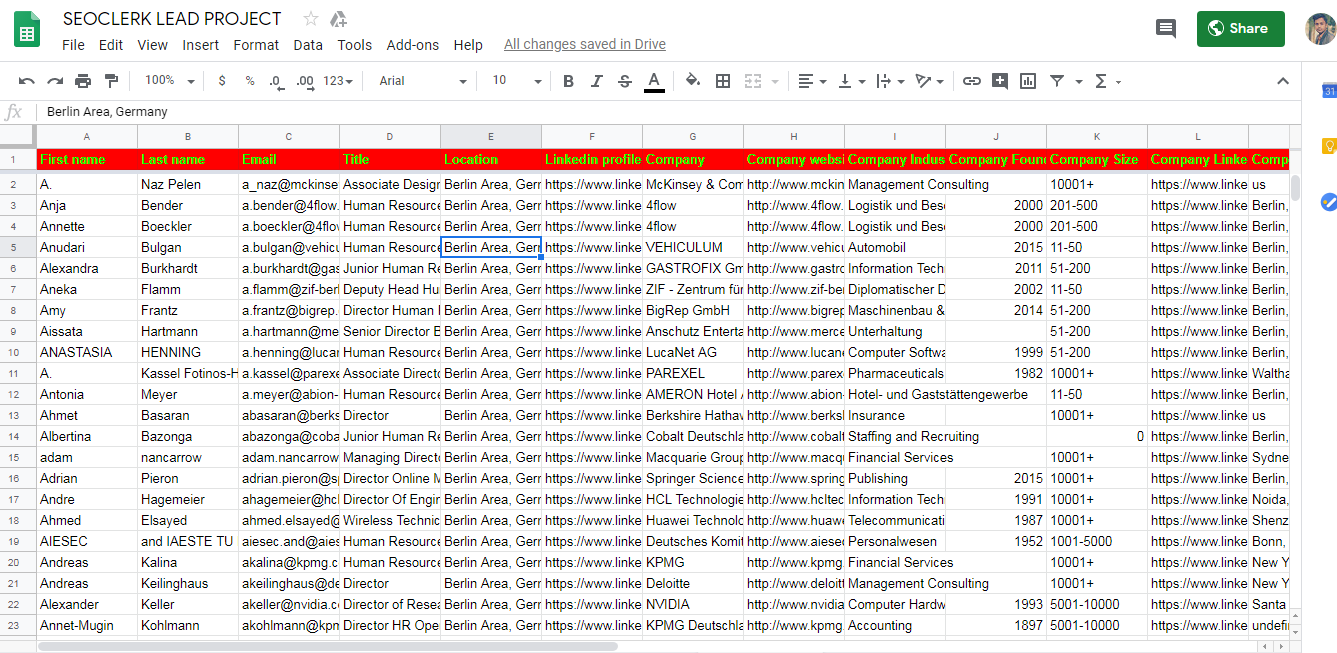Click the Insert comment icon

999,81
